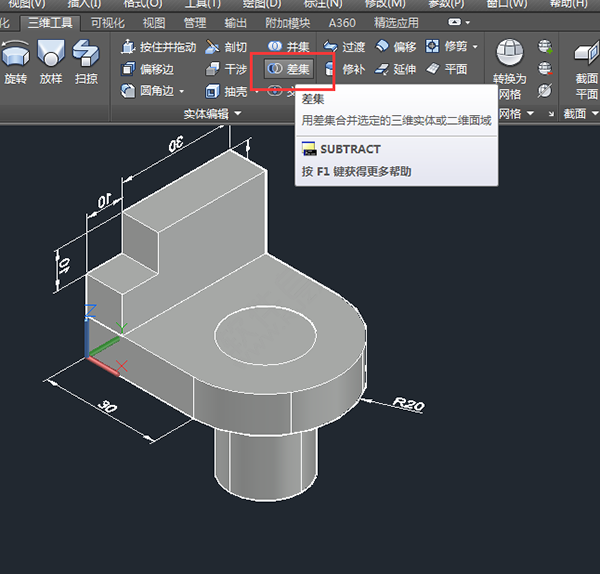Toggle the ribbon minimize button after 精选应用
The height and width of the screenshot is (574, 600).
pyautogui.click(x=456, y=22)
